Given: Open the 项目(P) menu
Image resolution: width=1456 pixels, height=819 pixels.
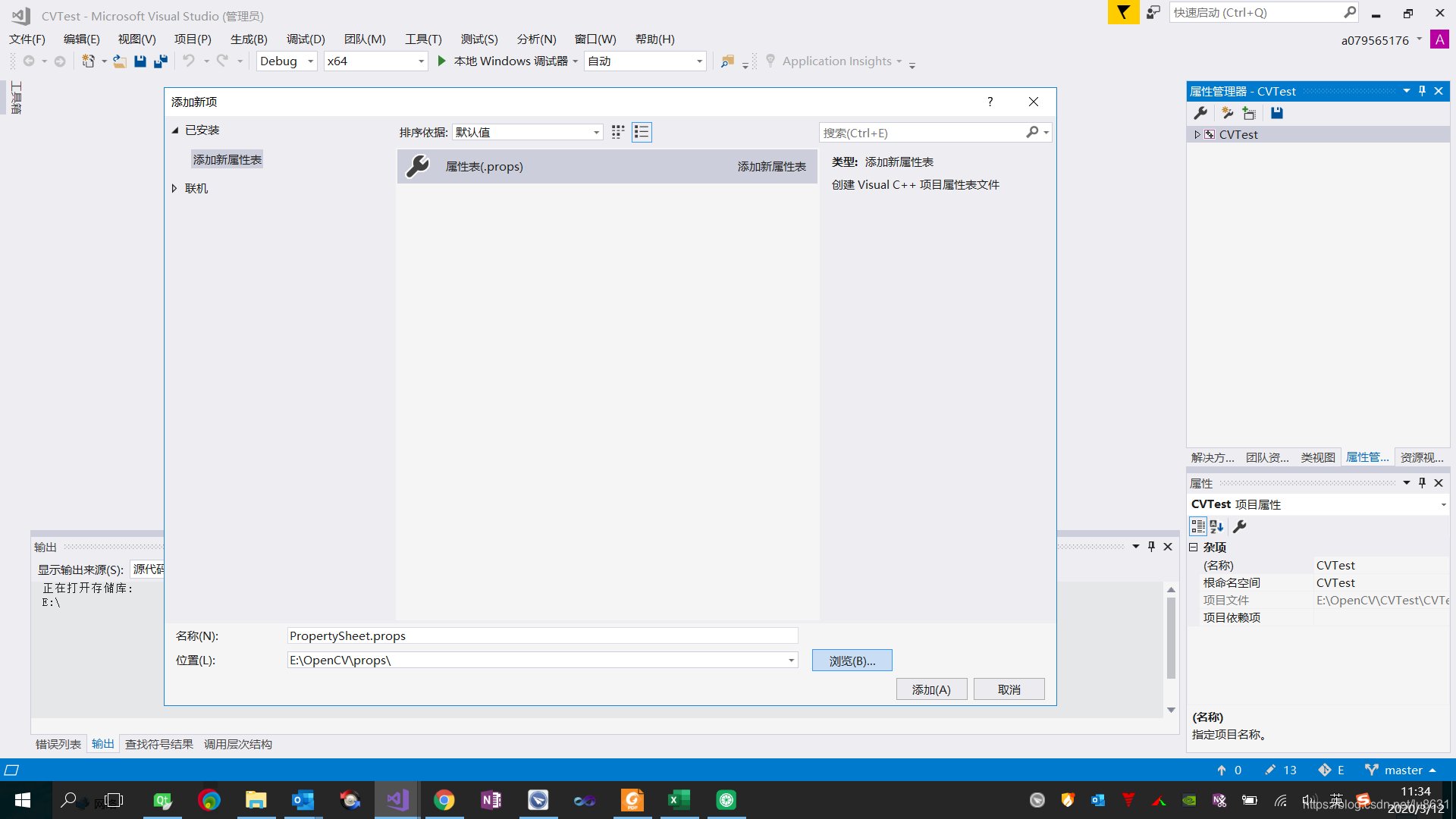Looking at the screenshot, I should tap(192, 39).
